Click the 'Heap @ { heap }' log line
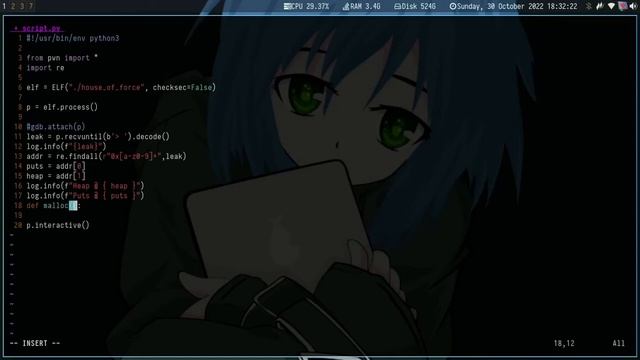The height and width of the screenshot is (360, 640). point(85,186)
